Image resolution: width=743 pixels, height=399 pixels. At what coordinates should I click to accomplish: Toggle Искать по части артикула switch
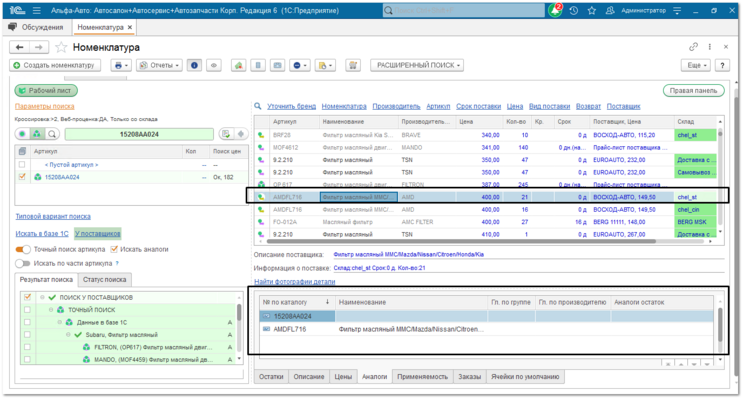pos(23,263)
